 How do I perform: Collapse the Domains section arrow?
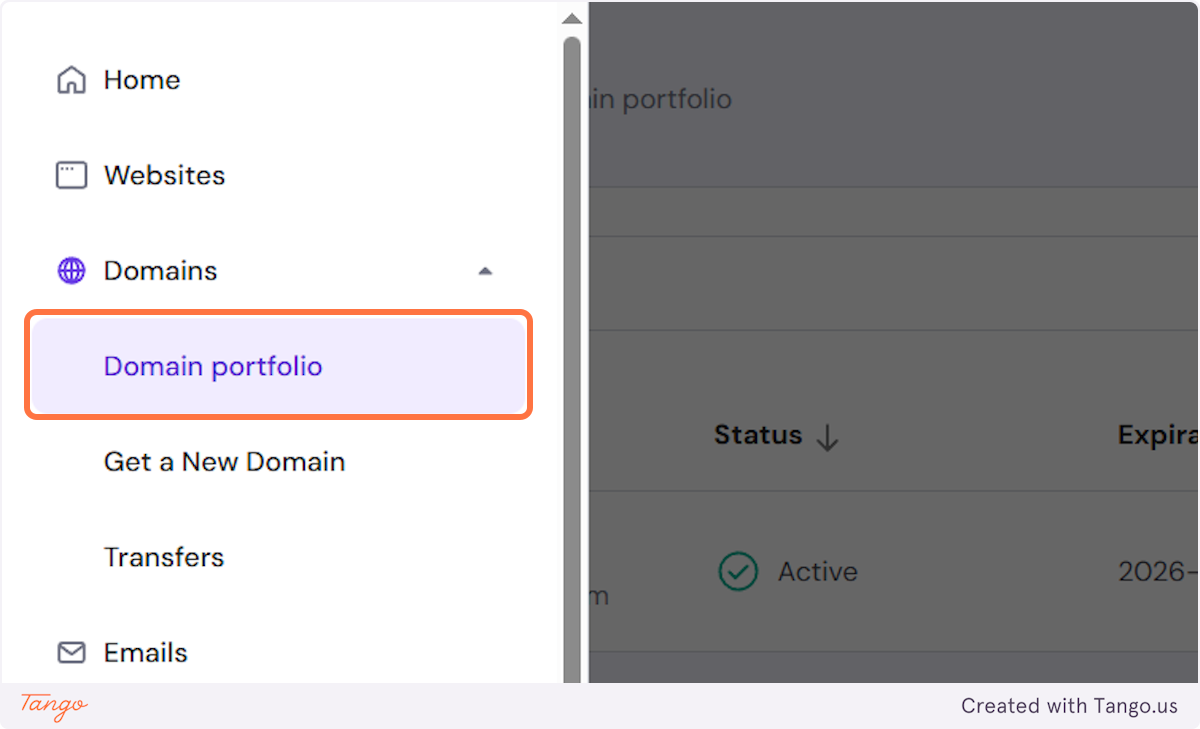point(485,271)
